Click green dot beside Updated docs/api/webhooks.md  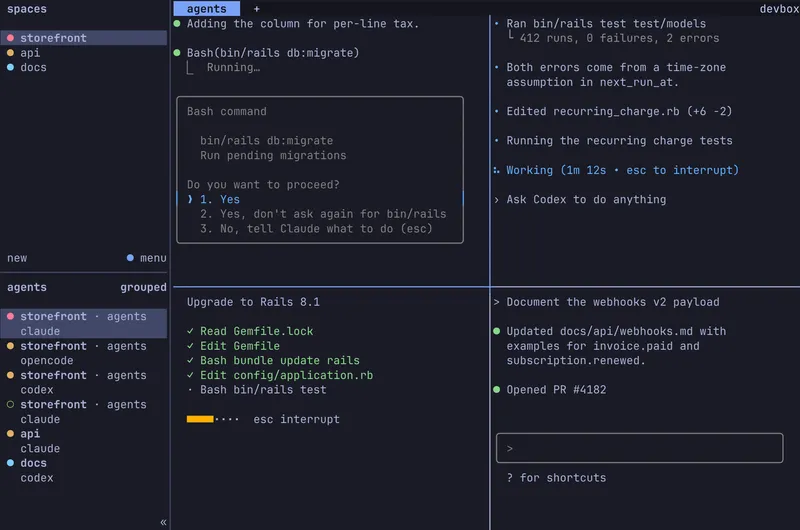[496, 331]
